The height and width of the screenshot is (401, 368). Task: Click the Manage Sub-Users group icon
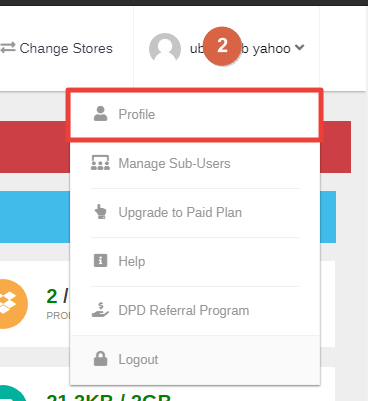100,163
